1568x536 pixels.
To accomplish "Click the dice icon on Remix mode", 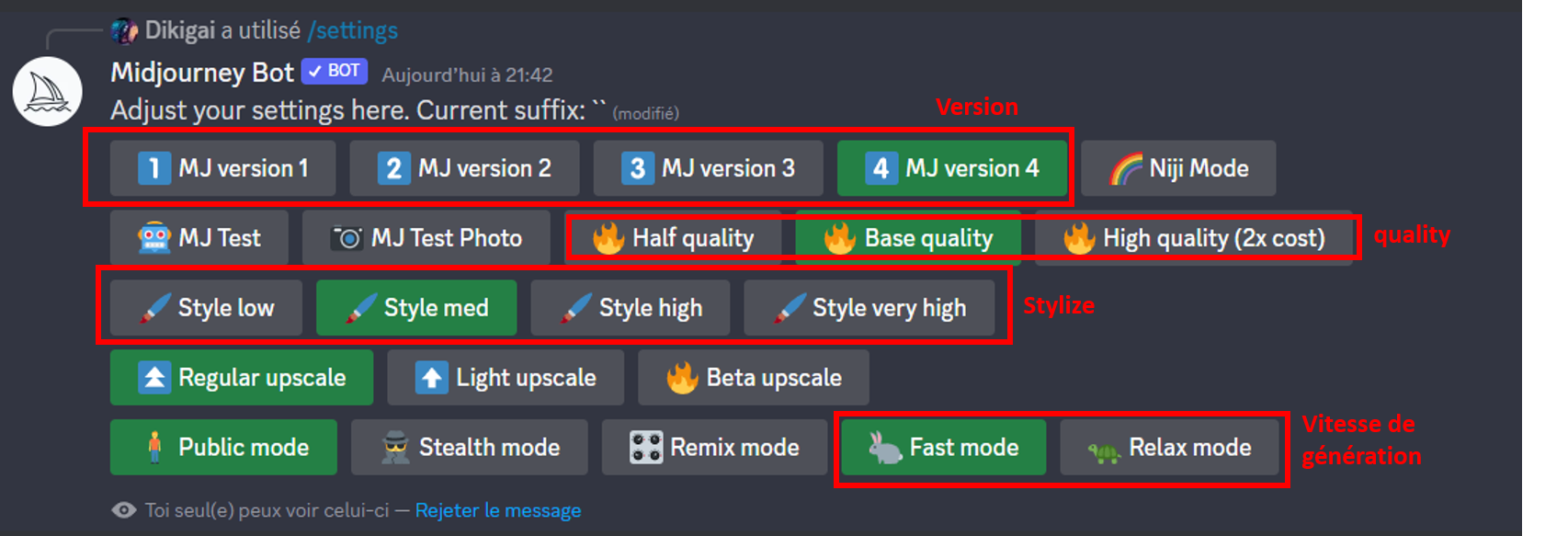I will point(646,448).
